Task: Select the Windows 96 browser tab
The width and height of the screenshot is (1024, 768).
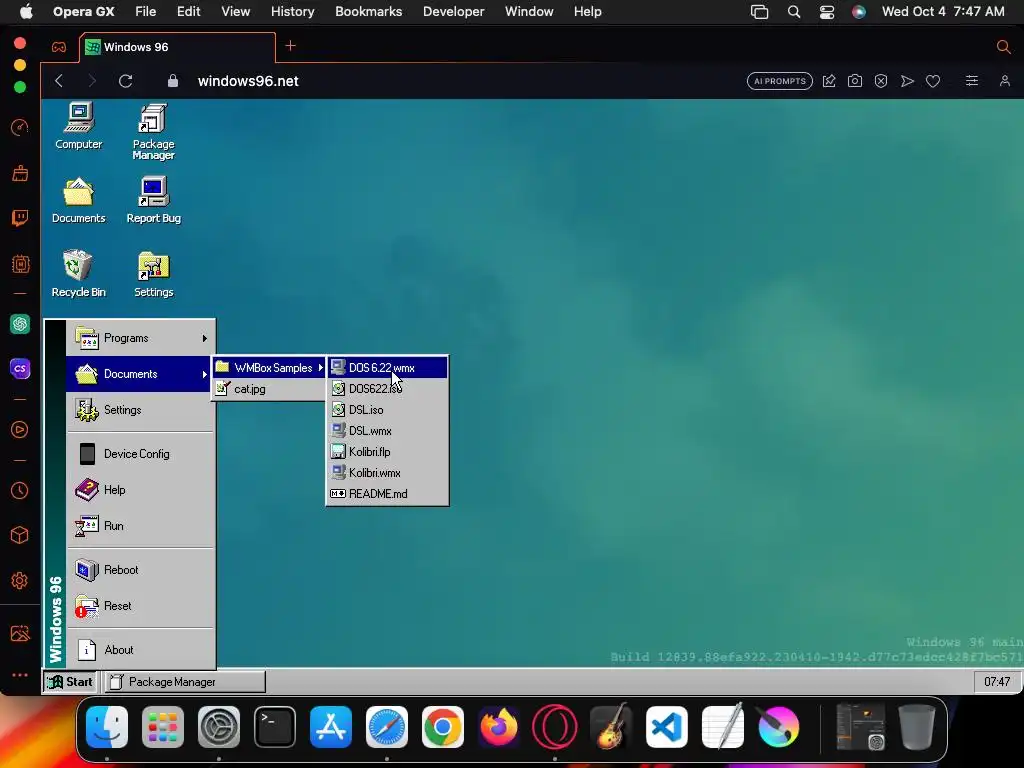Action: (x=178, y=47)
